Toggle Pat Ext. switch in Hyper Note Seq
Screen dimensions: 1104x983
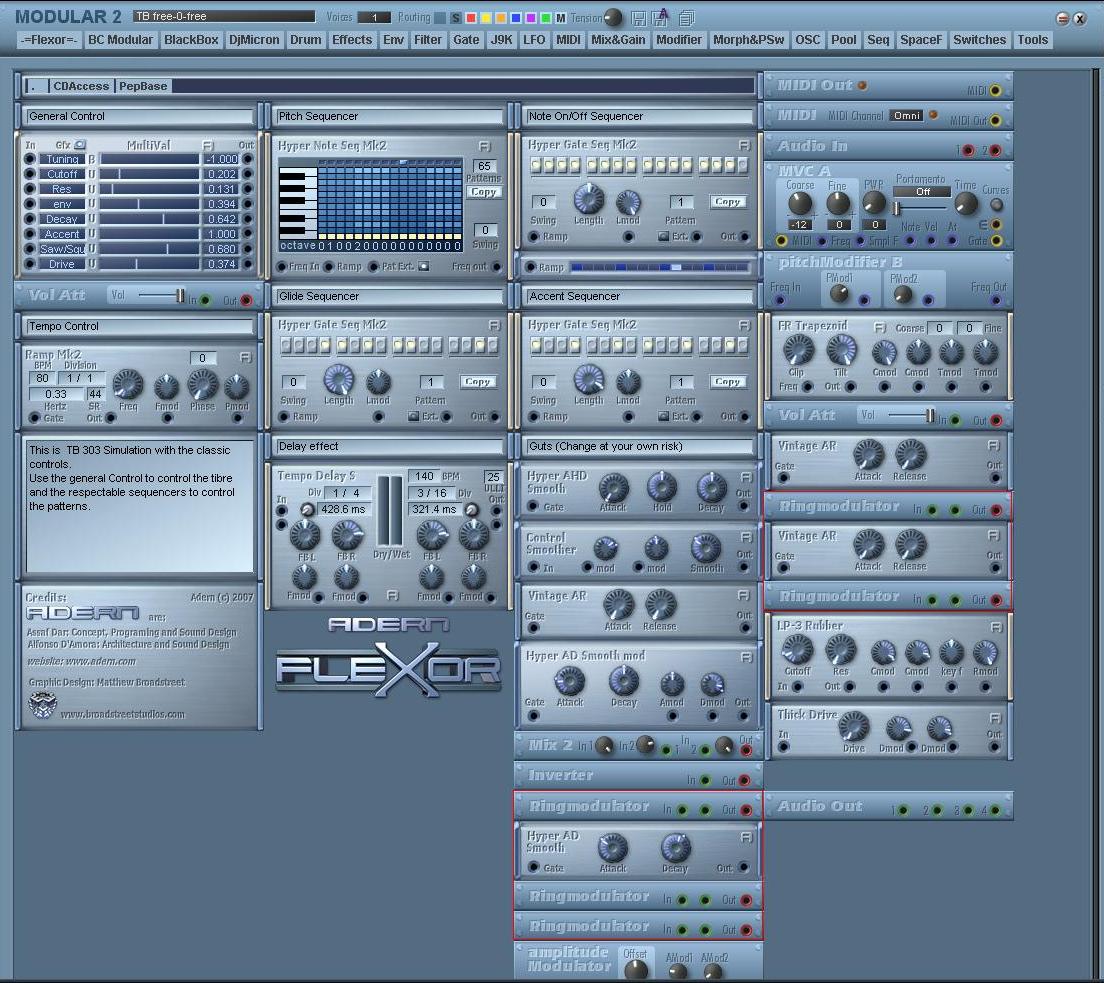tap(423, 267)
